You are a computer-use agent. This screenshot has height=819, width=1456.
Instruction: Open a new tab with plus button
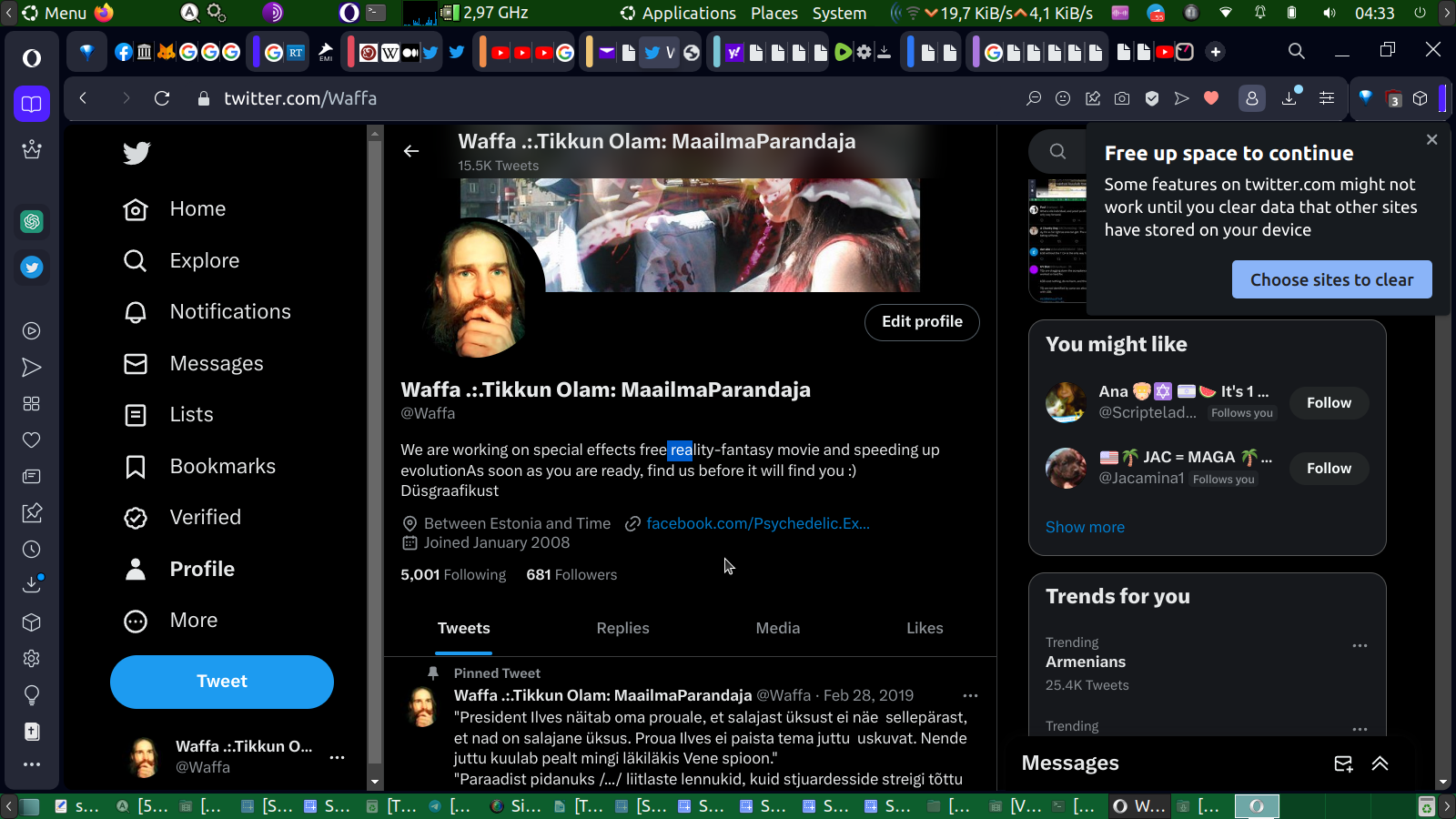point(1216,52)
